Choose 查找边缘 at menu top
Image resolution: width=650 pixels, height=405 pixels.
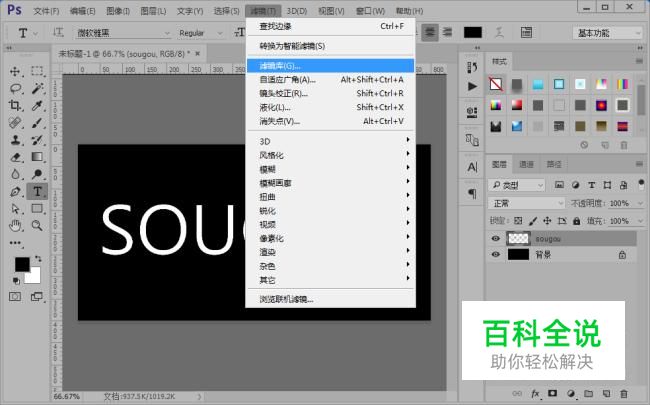[x=331, y=26]
